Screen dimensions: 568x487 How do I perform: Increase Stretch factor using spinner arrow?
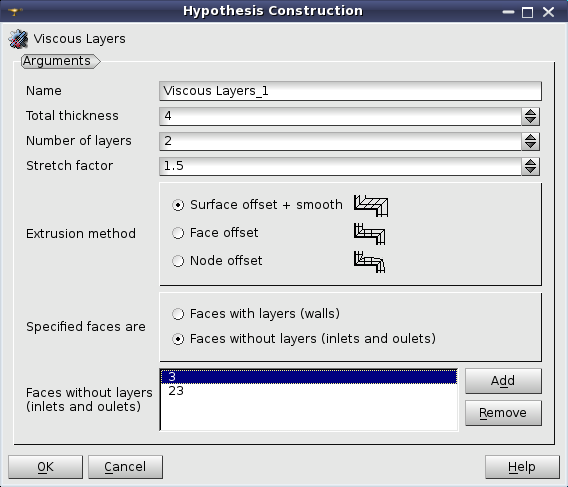(530, 162)
